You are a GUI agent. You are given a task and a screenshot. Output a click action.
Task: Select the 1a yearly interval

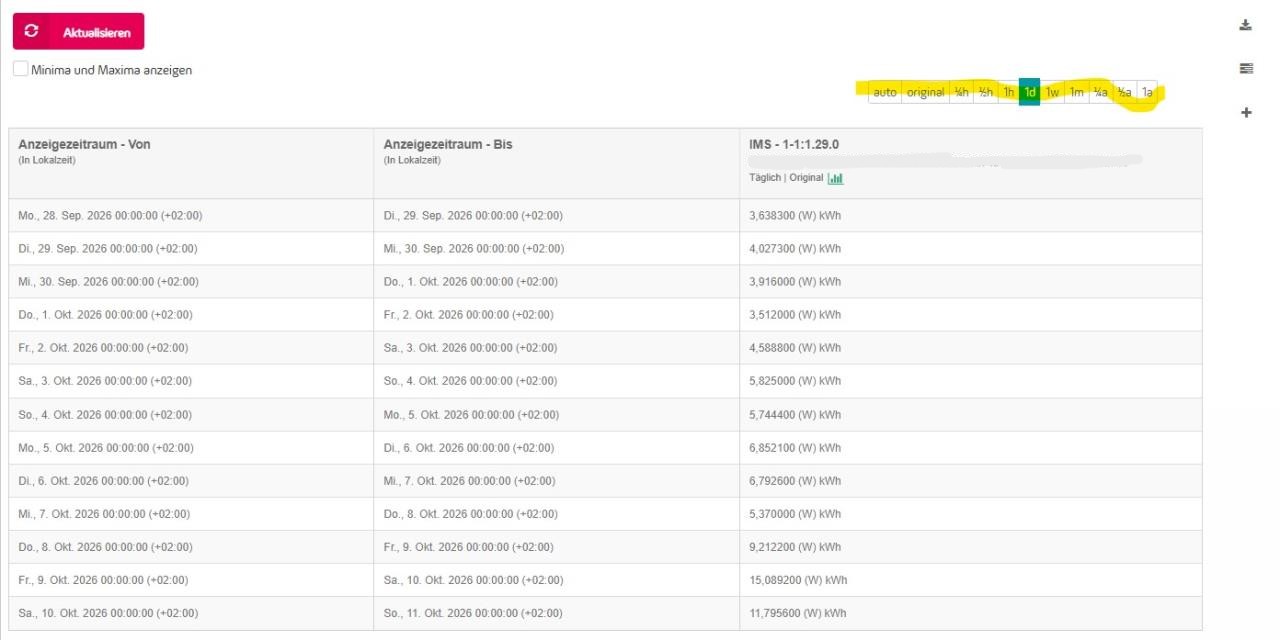click(1147, 92)
